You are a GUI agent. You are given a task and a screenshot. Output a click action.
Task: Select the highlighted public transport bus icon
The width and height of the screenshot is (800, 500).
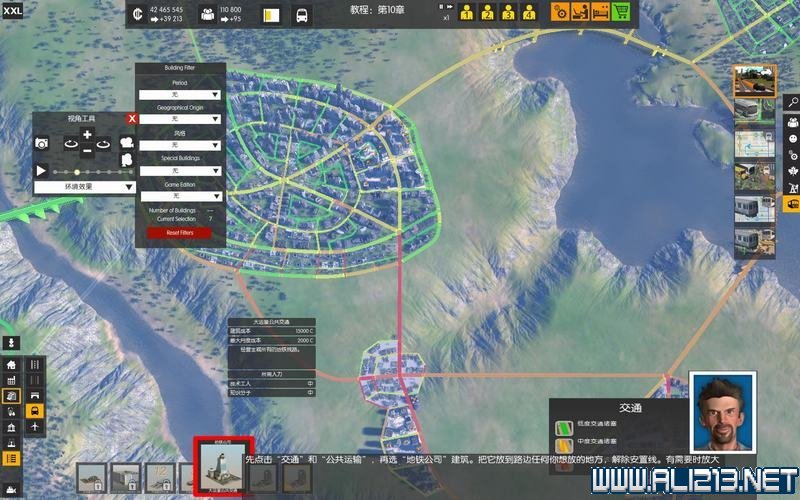(x=35, y=411)
